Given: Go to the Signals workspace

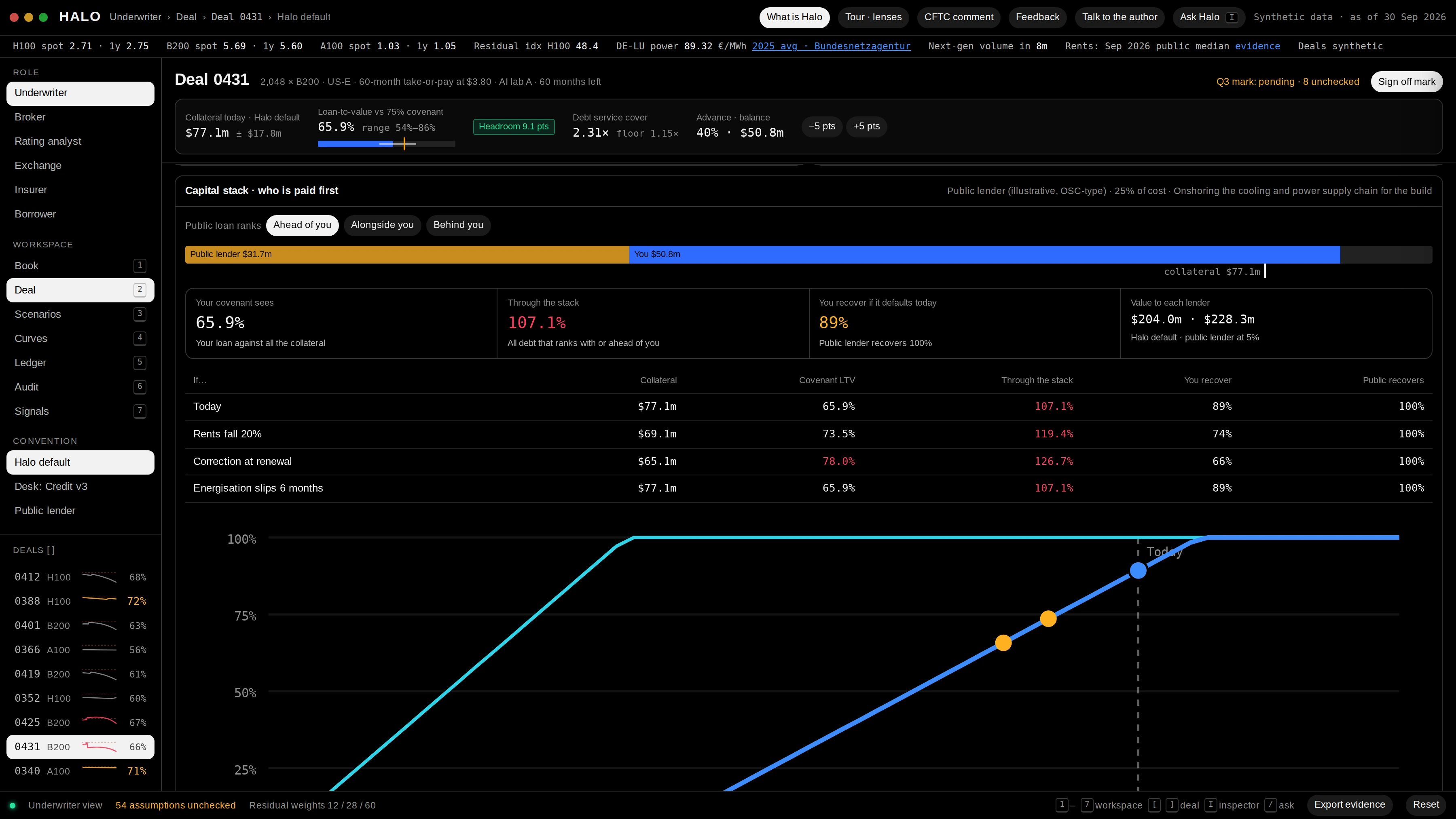Looking at the screenshot, I should point(80,411).
